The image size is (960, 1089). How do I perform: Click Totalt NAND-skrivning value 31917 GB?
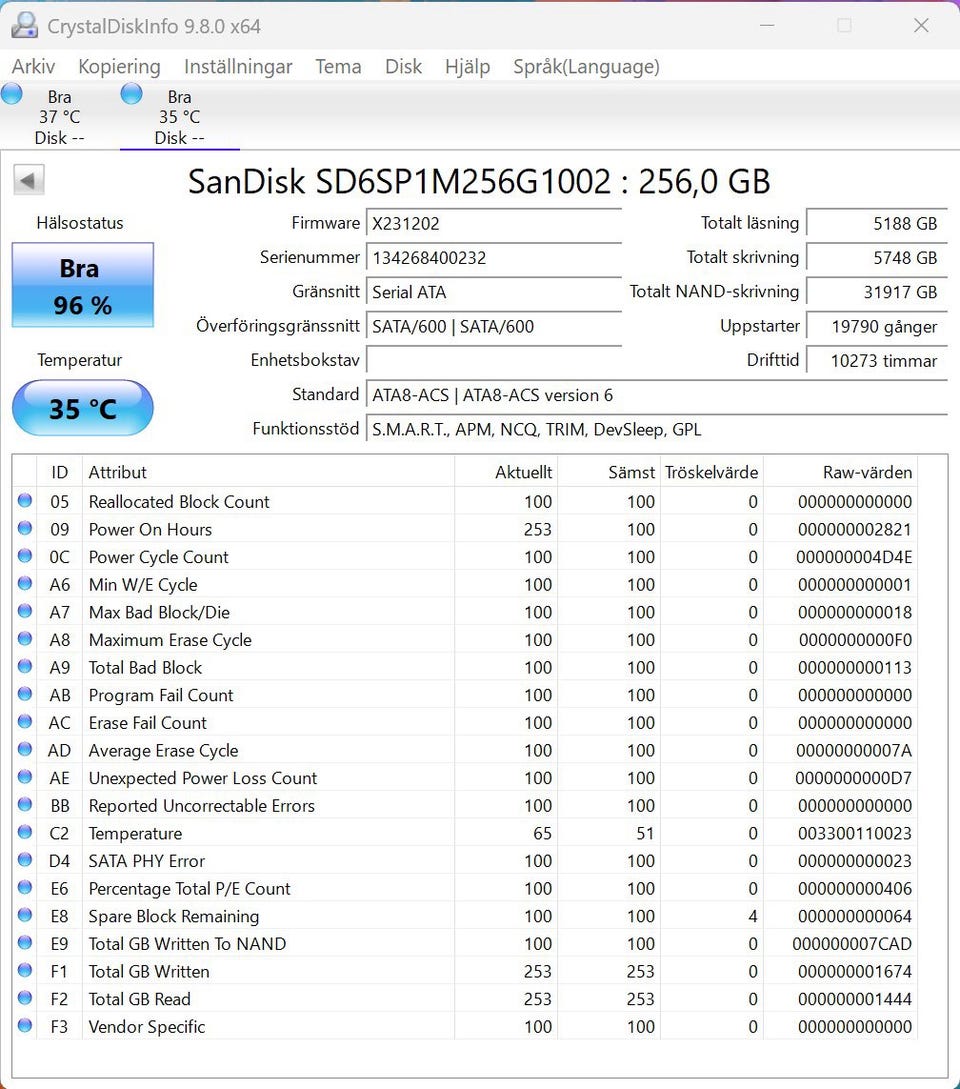tap(877, 292)
